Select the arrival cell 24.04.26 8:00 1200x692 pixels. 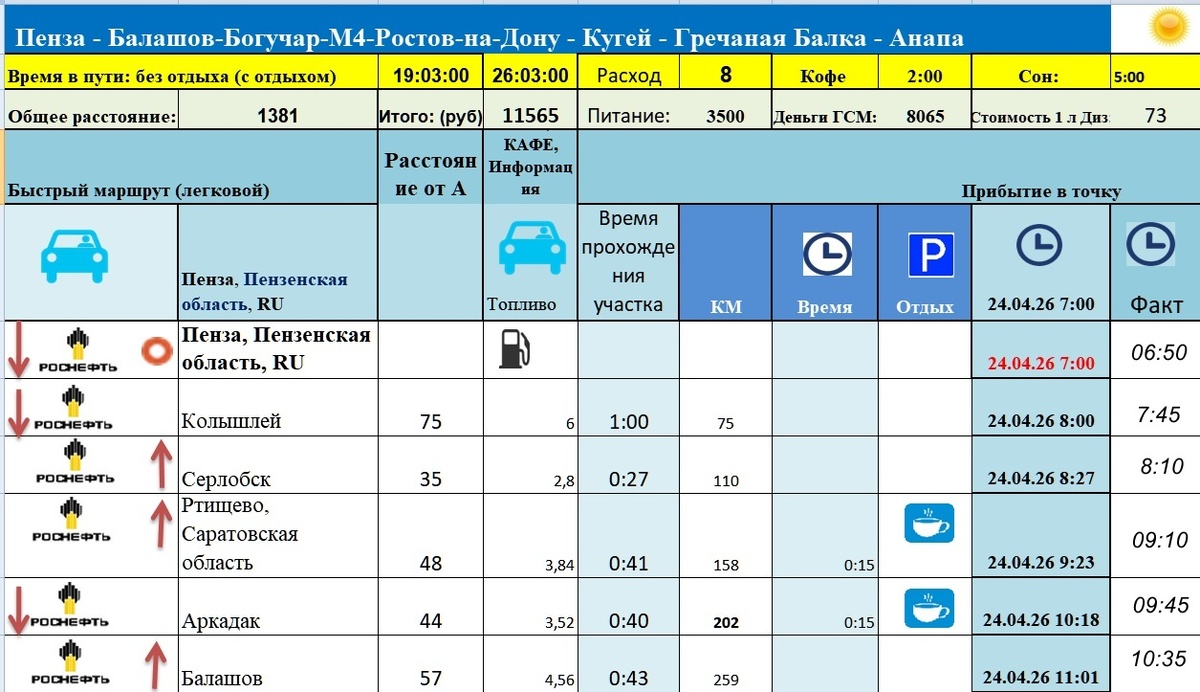click(1041, 408)
